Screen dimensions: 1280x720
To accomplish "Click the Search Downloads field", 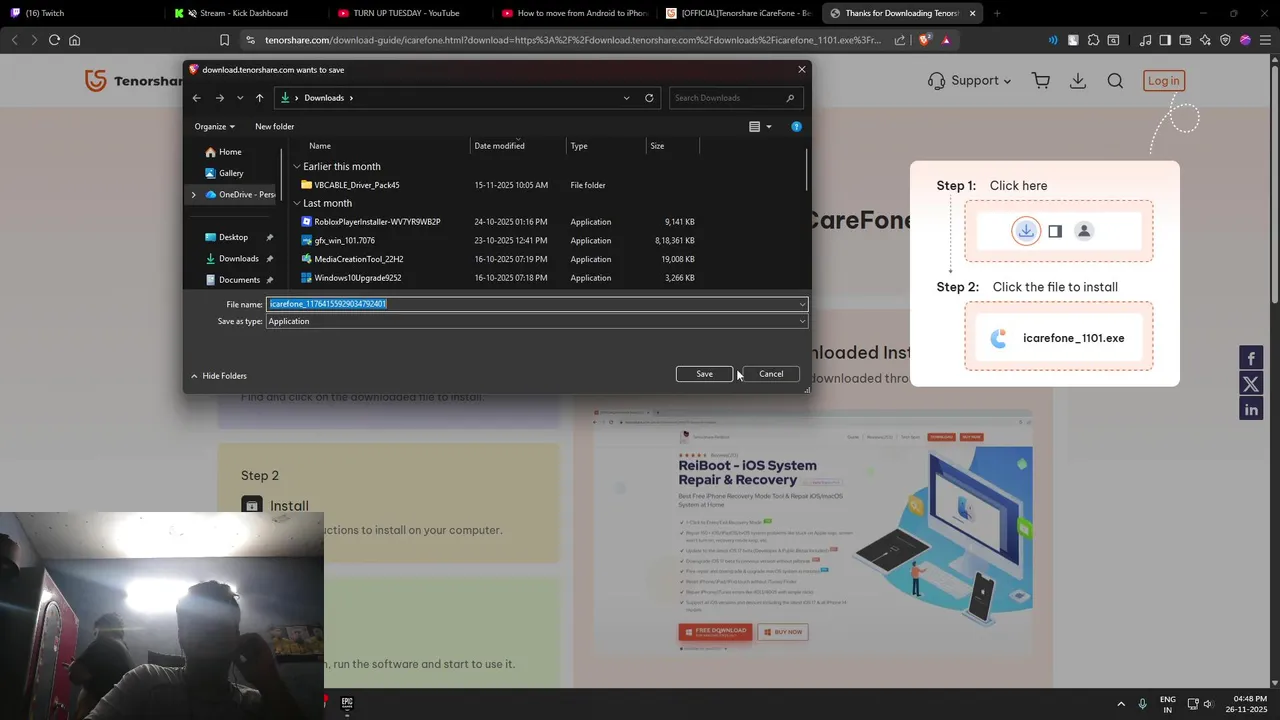I will coord(736,98).
